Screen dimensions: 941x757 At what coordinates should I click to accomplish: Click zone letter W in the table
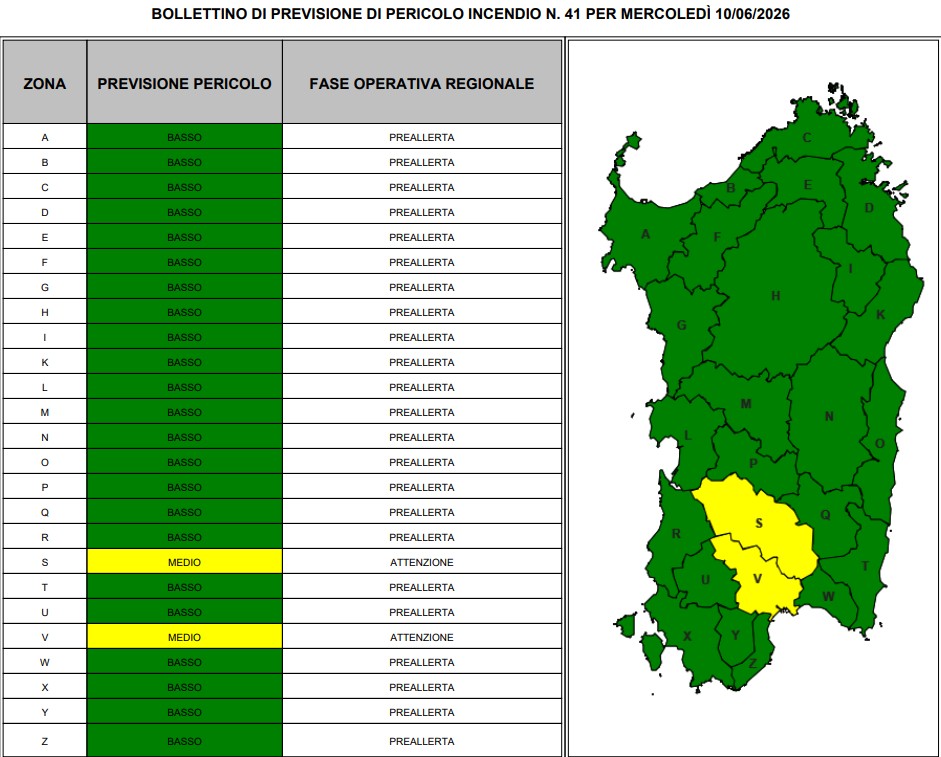click(x=45, y=663)
